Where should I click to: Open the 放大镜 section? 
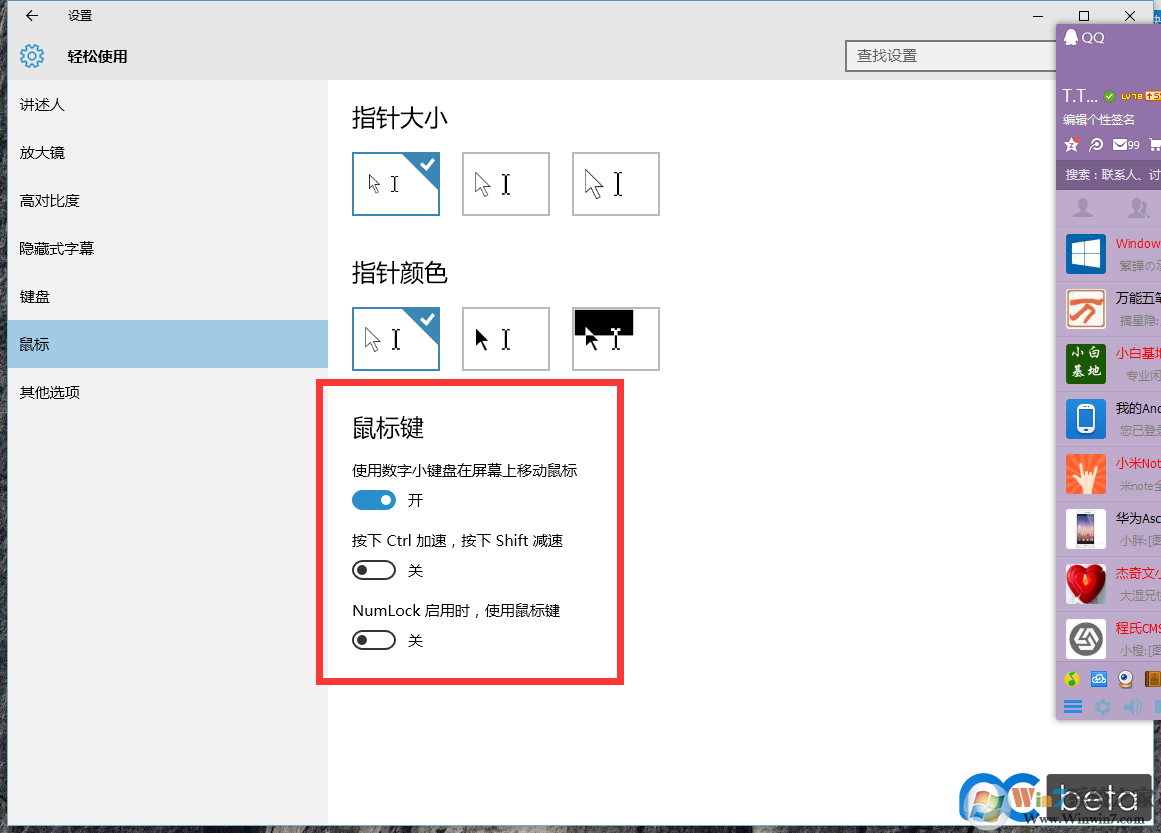[x=167, y=153]
